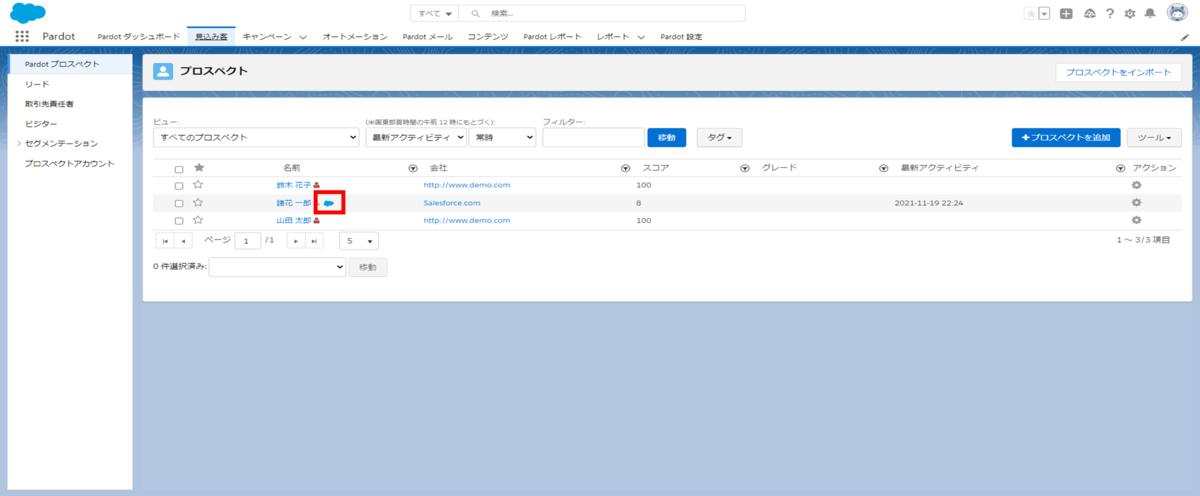
Task: Expand the セグメンテーション sidebar item
Action: pos(19,143)
